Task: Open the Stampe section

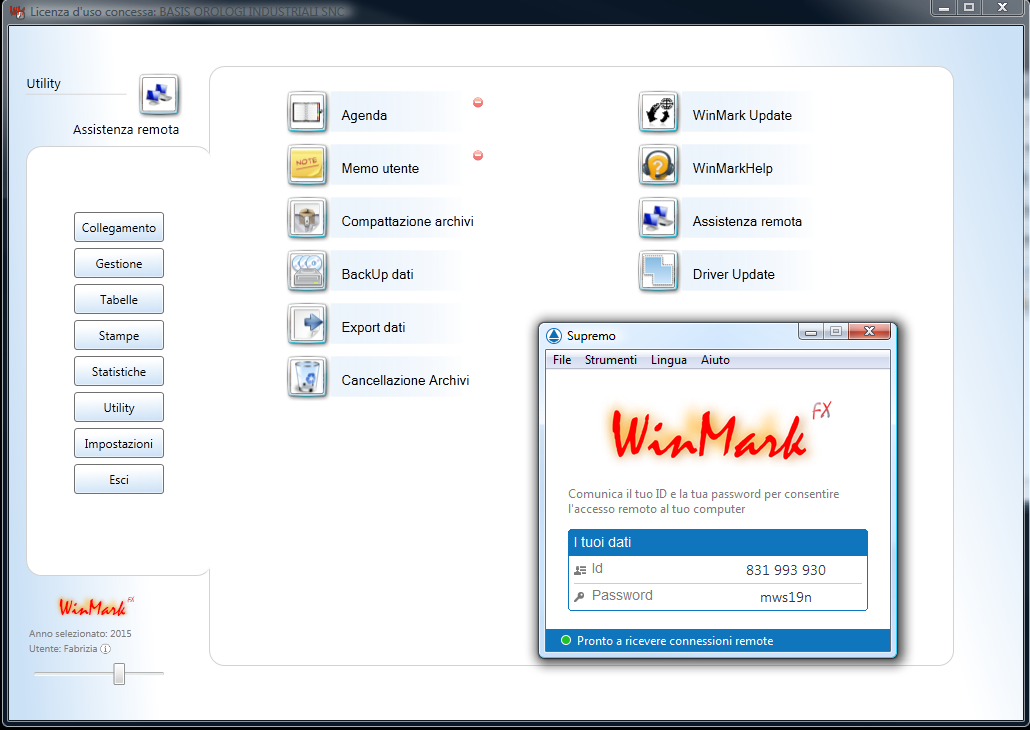Action: (x=119, y=336)
